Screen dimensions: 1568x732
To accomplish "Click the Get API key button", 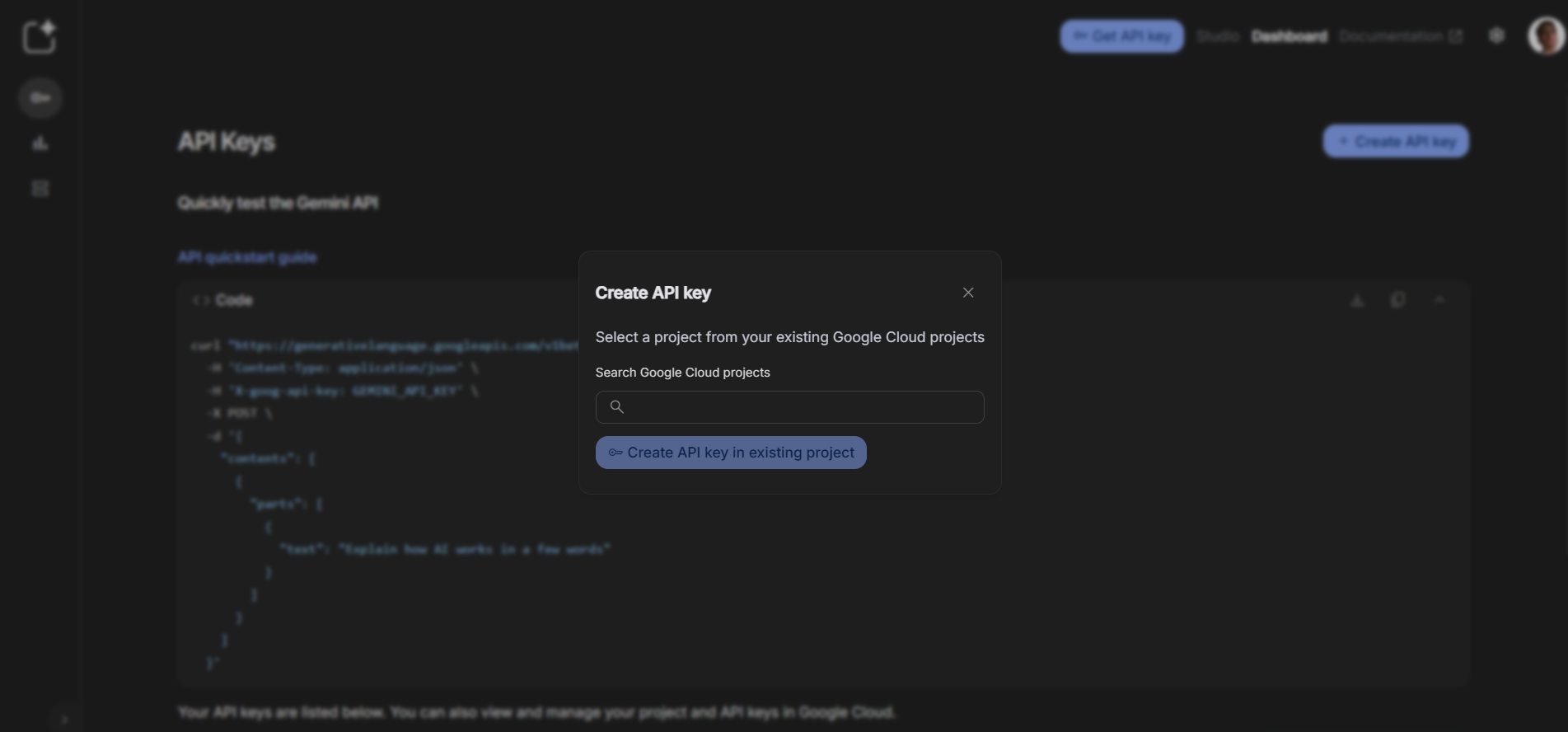I will tap(1121, 36).
